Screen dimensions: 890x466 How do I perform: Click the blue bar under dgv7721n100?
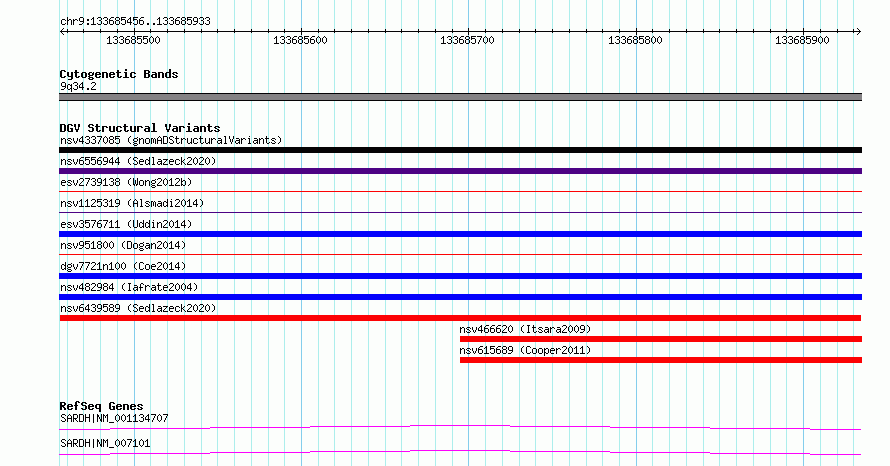point(460,276)
